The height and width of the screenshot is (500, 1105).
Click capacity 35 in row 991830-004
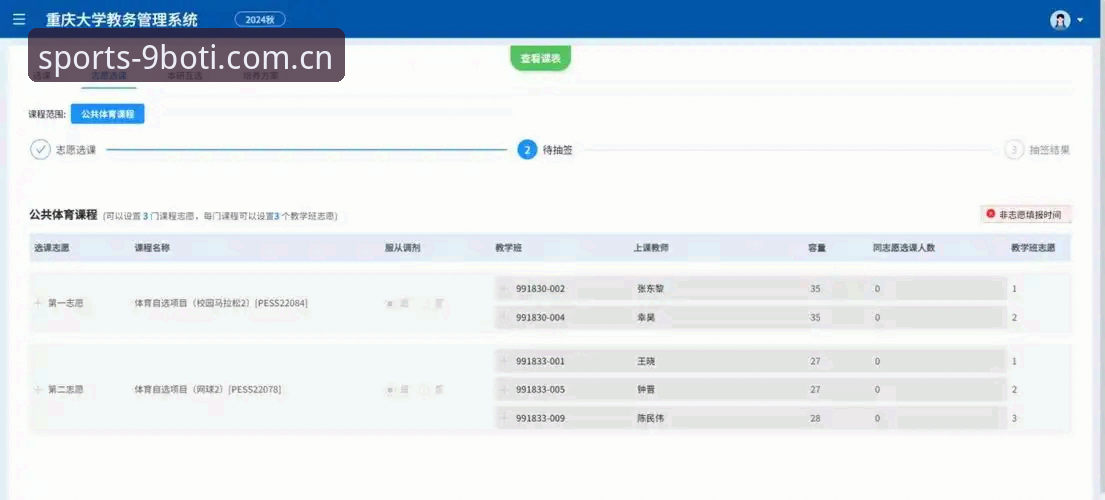[x=815, y=318]
